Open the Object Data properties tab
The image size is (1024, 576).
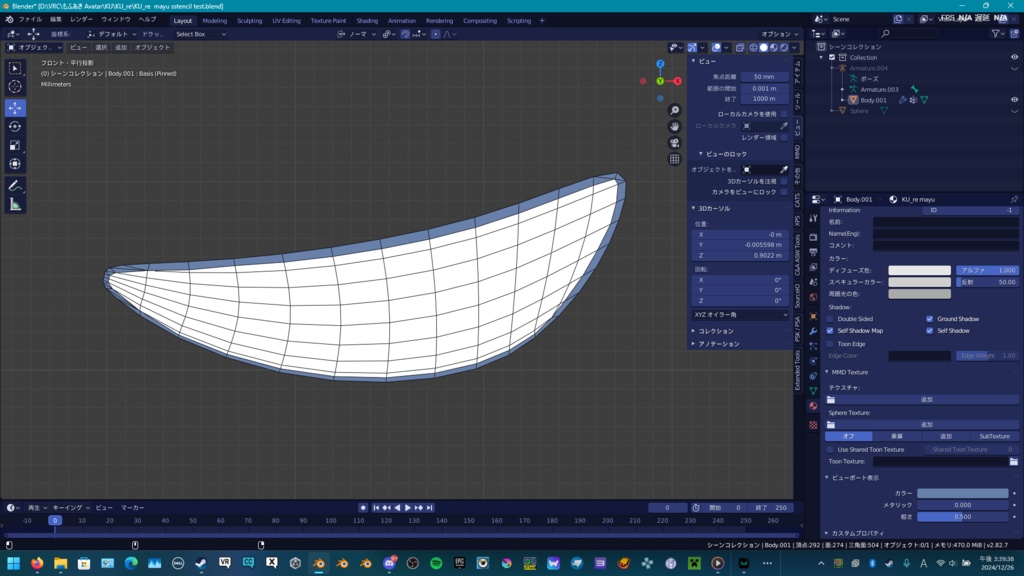click(x=813, y=391)
